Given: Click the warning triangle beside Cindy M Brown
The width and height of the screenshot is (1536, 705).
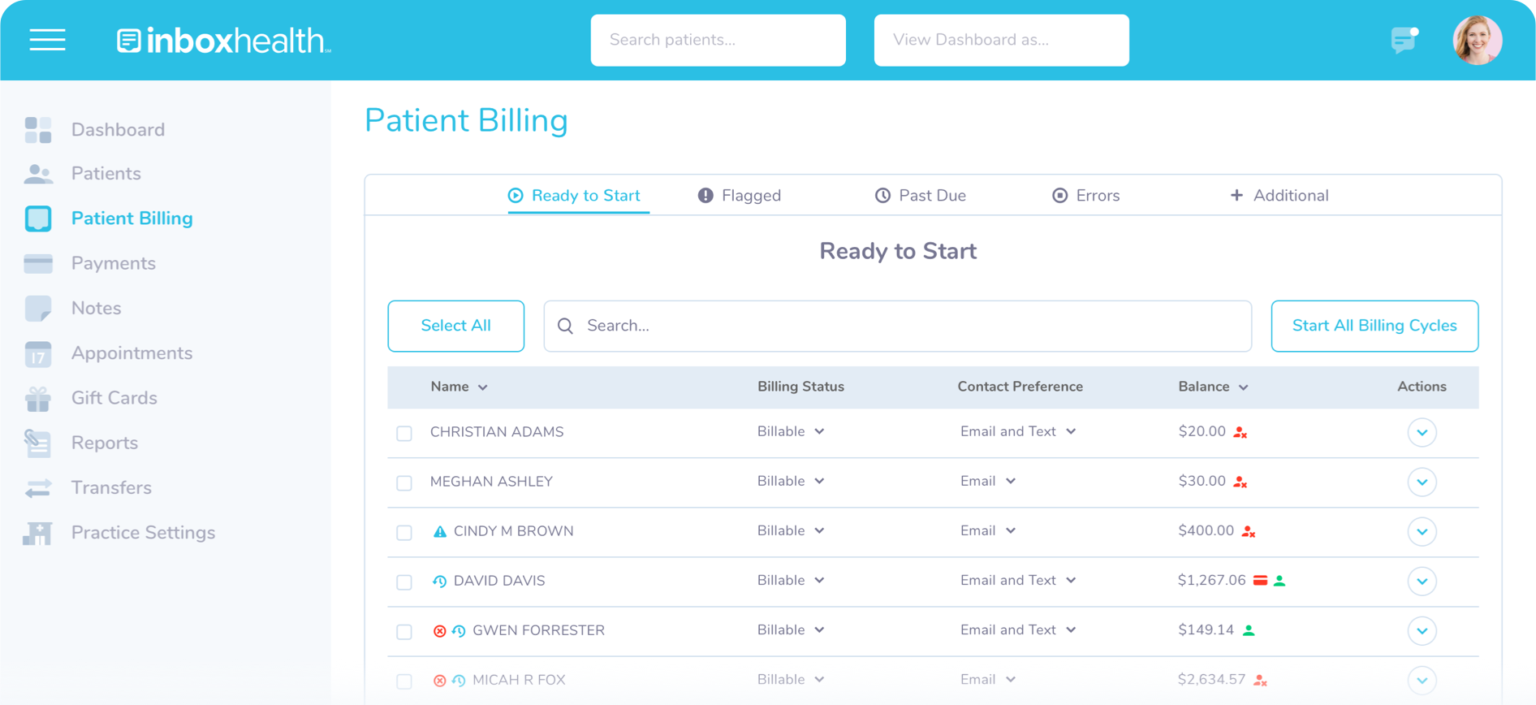Looking at the screenshot, I should [x=440, y=531].
